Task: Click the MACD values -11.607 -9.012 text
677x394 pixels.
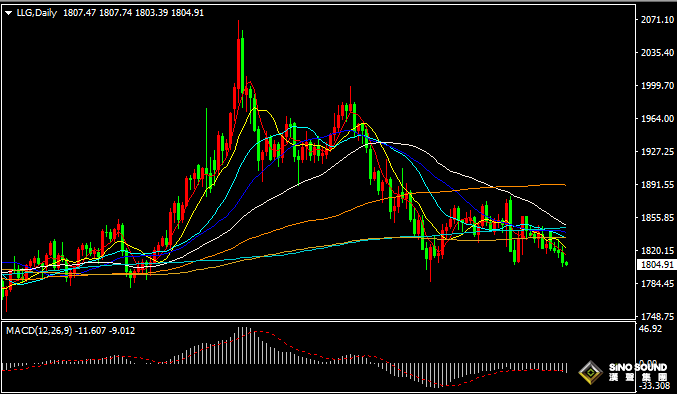Action: (105, 331)
